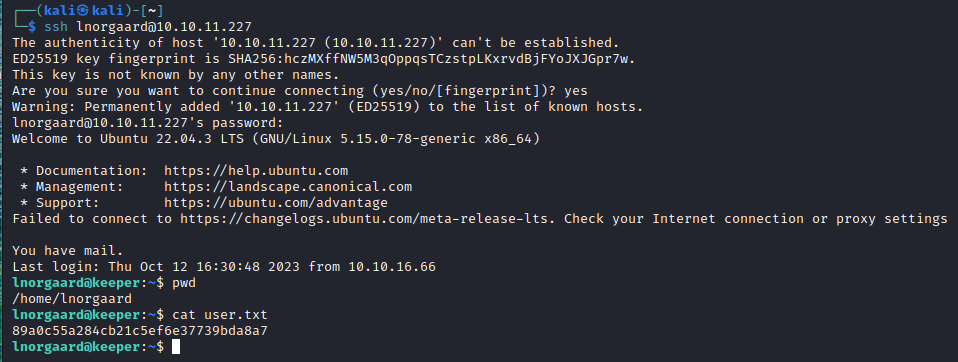Click the terminal cursor block at the prompt
This screenshot has height=362, width=958.
pos(176,347)
